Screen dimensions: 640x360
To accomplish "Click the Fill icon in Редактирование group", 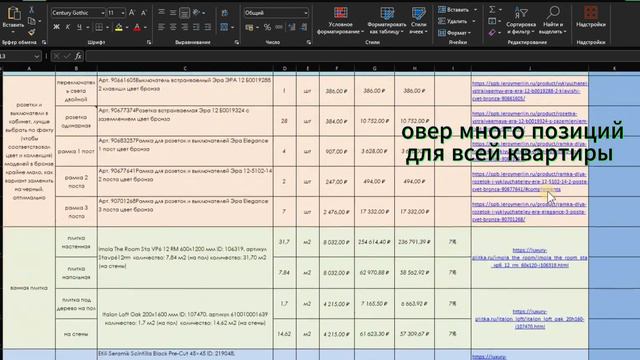I will [x=492, y=21].
